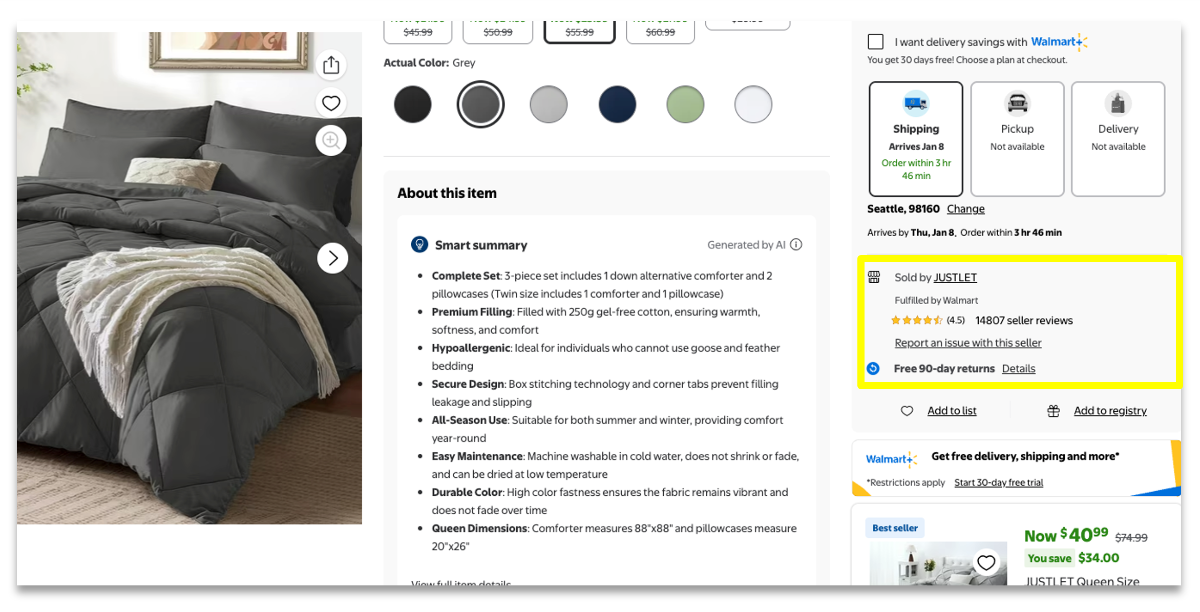This screenshot has height=612, width=1200.
Task: Choose the Pickup fulfillment option
Action: point(1017,138)
